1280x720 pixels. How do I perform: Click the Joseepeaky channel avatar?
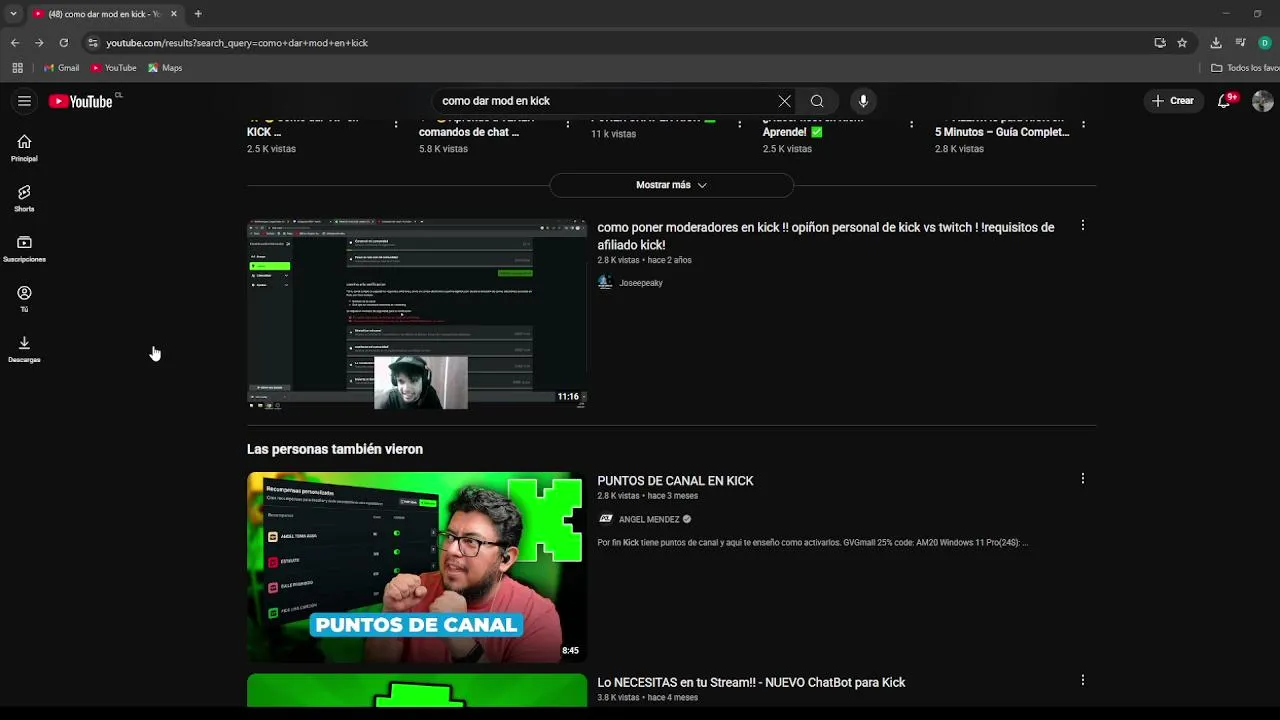pos(605,283)
